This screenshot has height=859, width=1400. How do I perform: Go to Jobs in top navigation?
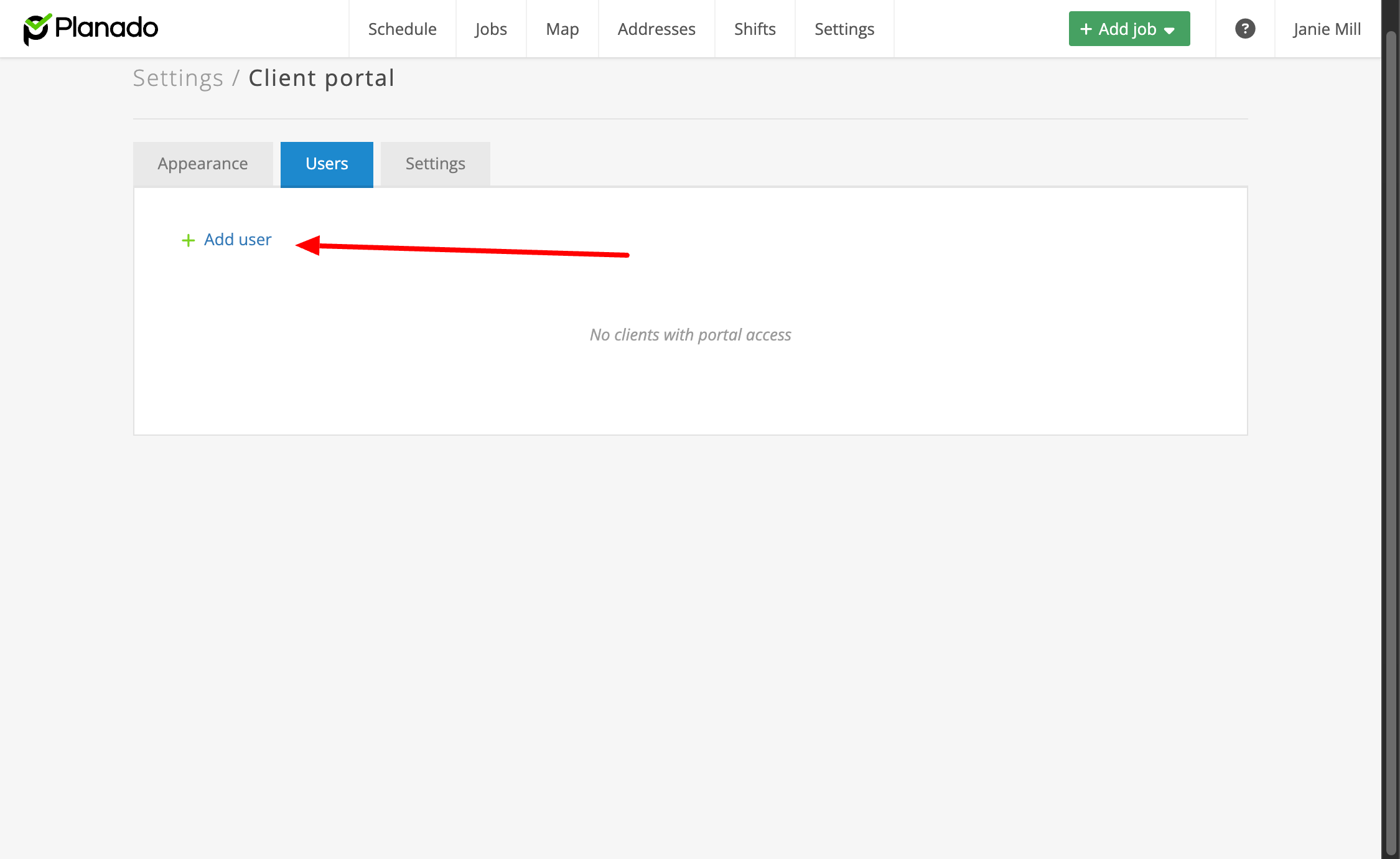click(490, 29)
